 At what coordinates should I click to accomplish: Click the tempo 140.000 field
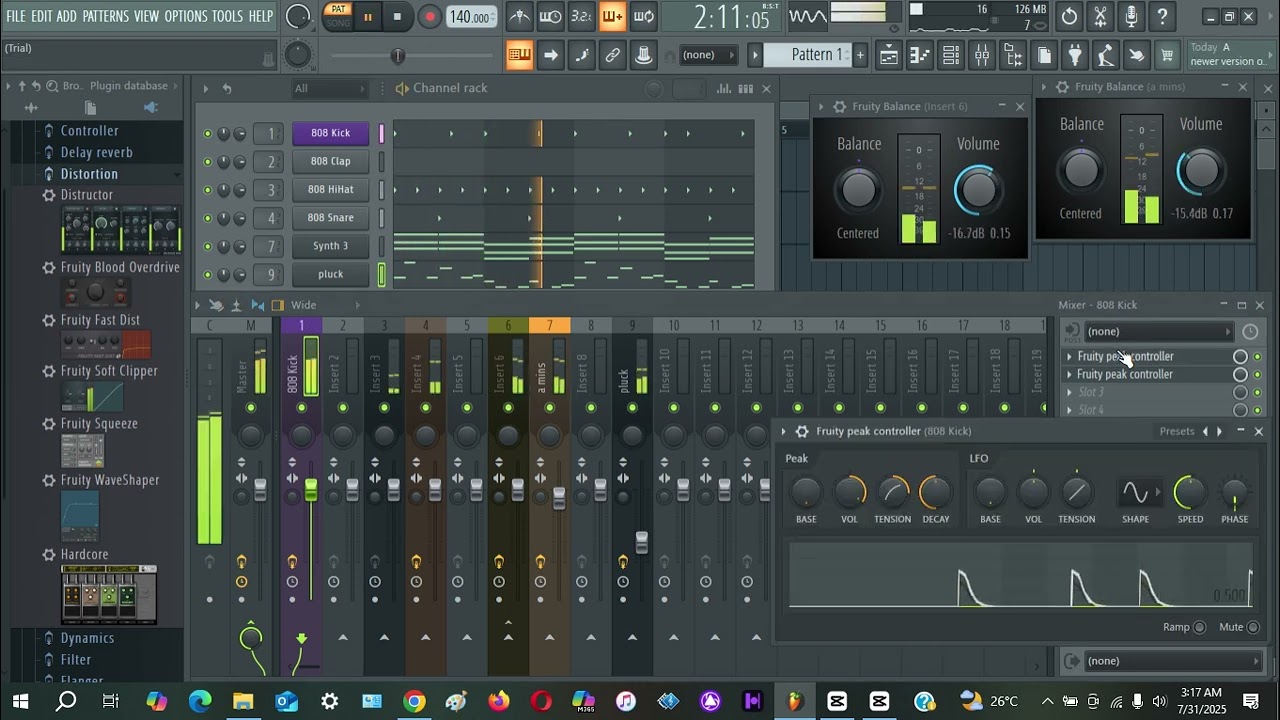click(x=471, y=17)
